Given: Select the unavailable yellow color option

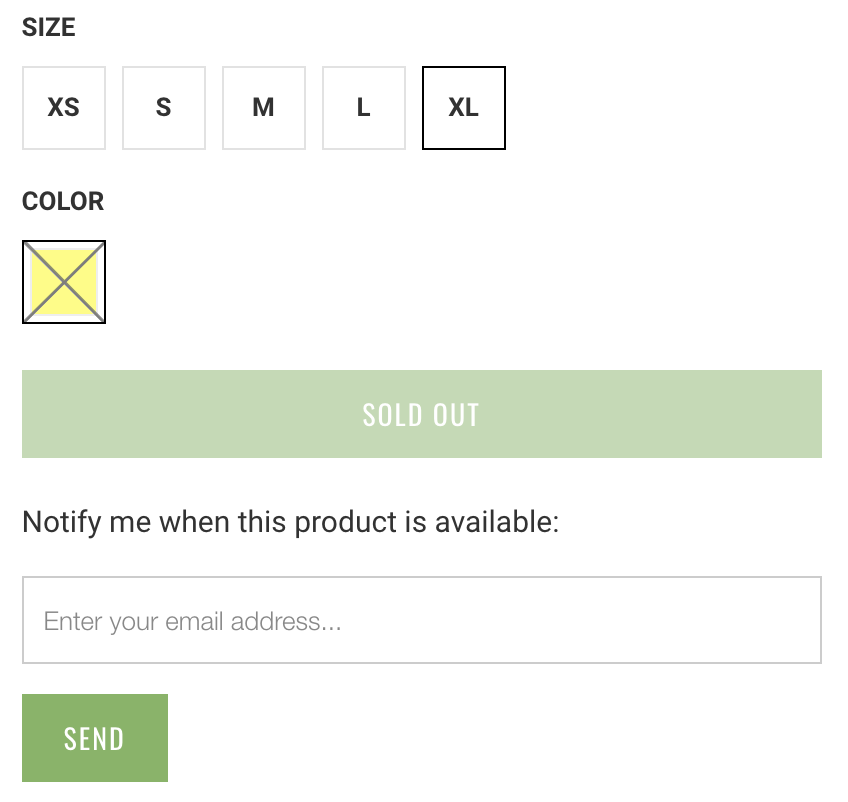Looking at the screenshot, I should point(64,282).
